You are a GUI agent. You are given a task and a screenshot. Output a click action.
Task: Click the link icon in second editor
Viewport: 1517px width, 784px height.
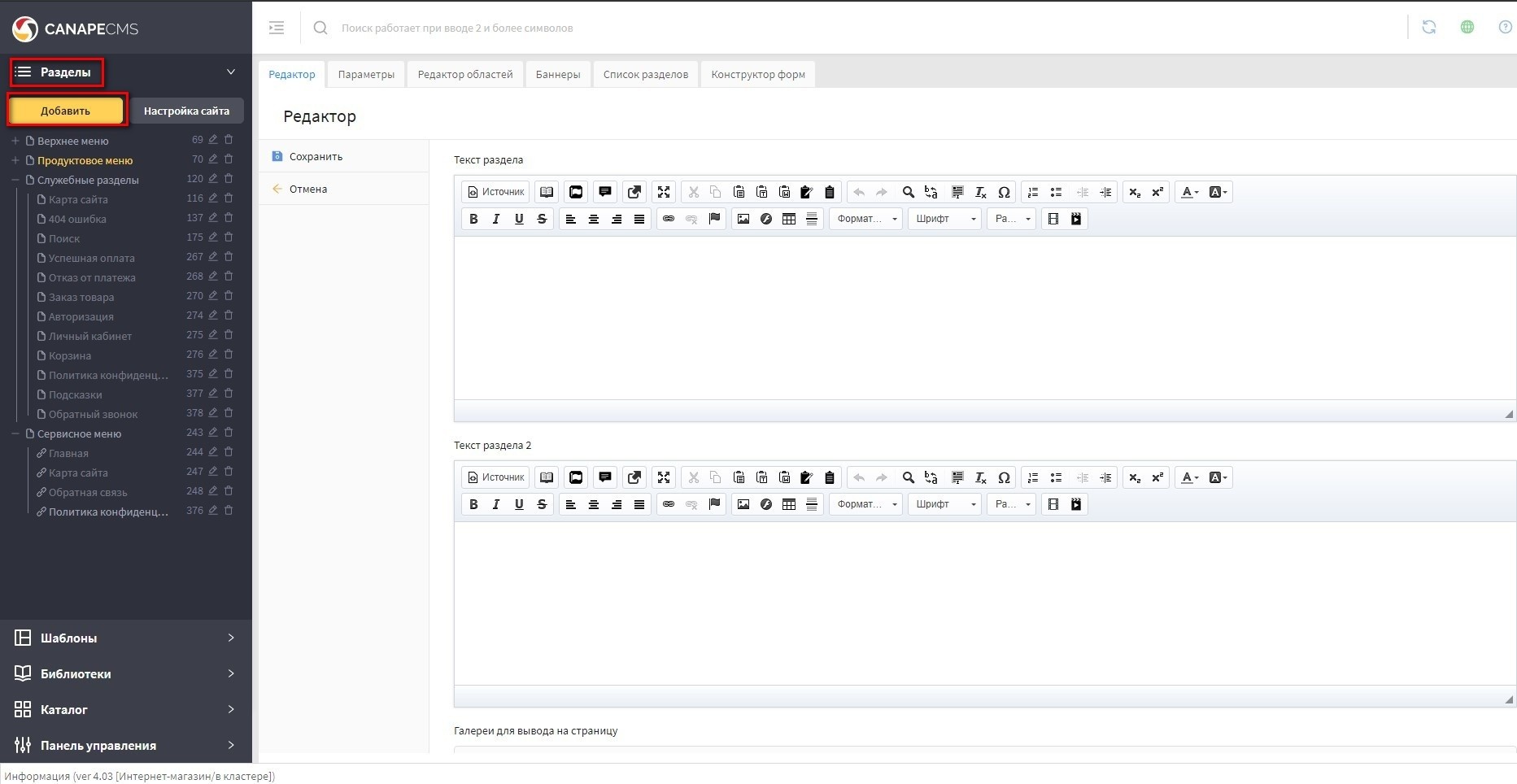668,504
